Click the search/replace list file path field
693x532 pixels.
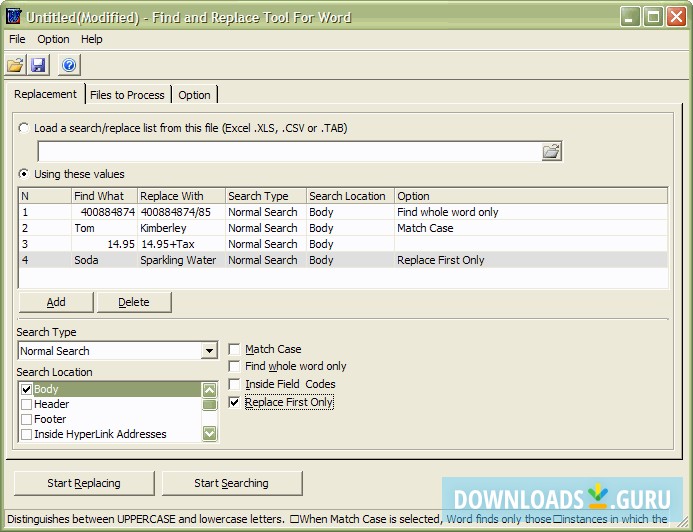(289, 152)
